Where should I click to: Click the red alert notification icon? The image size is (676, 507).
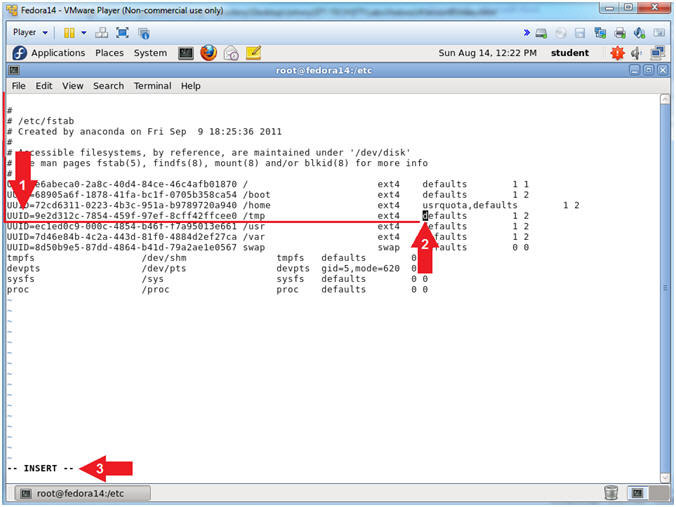pos(617,53)
